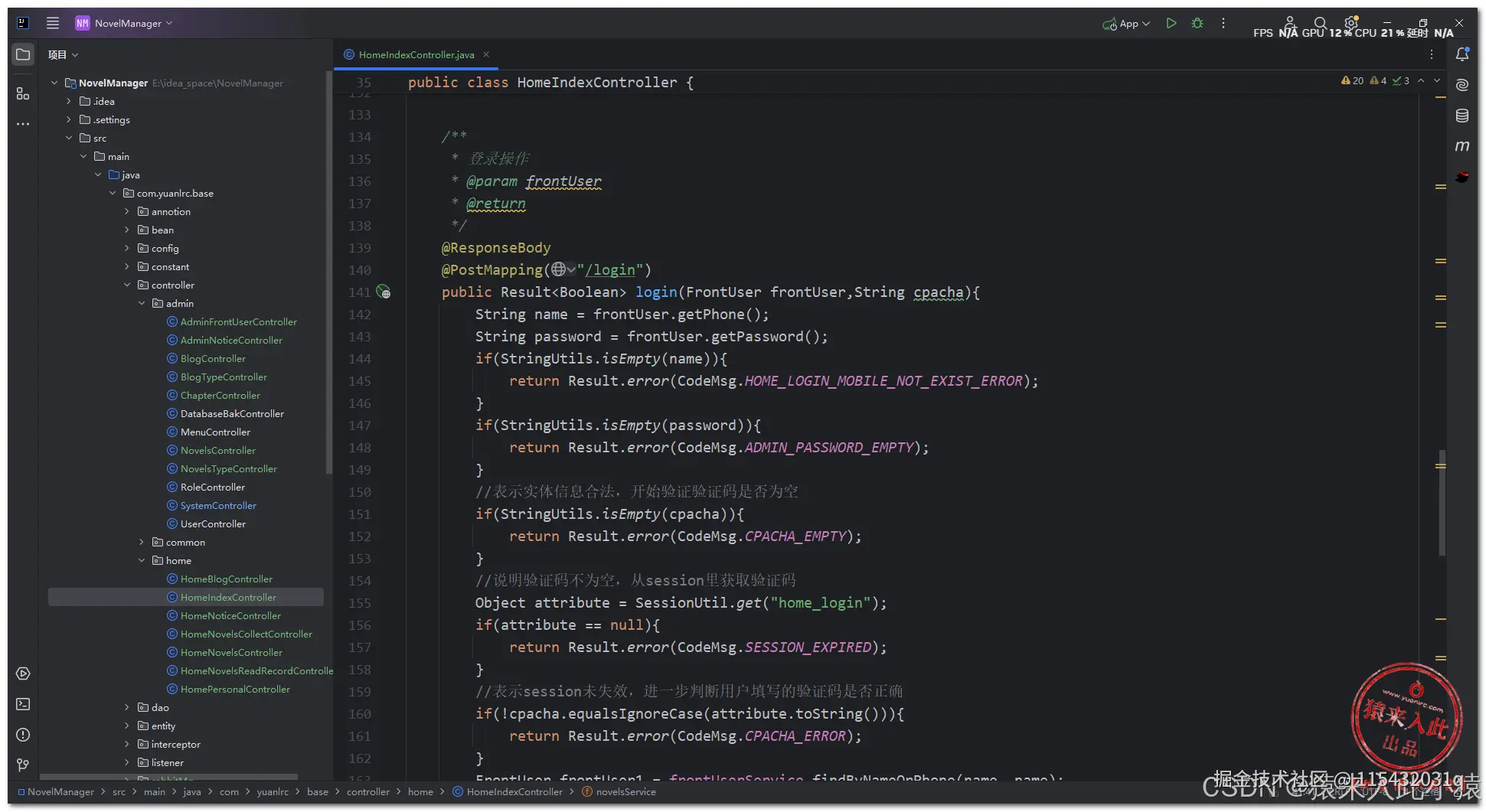The image size is (1486, 812).
Task: Open the Terminal tool window
Action: (23, 704)
